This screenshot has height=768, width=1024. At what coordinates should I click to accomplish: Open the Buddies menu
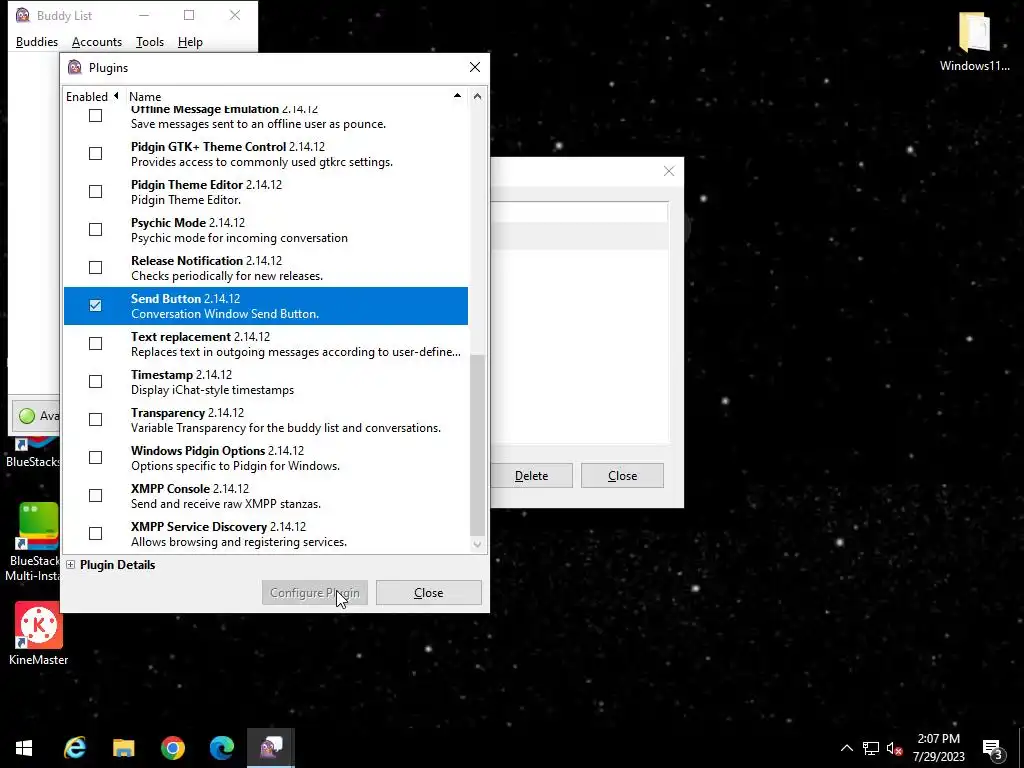point(37,42)
